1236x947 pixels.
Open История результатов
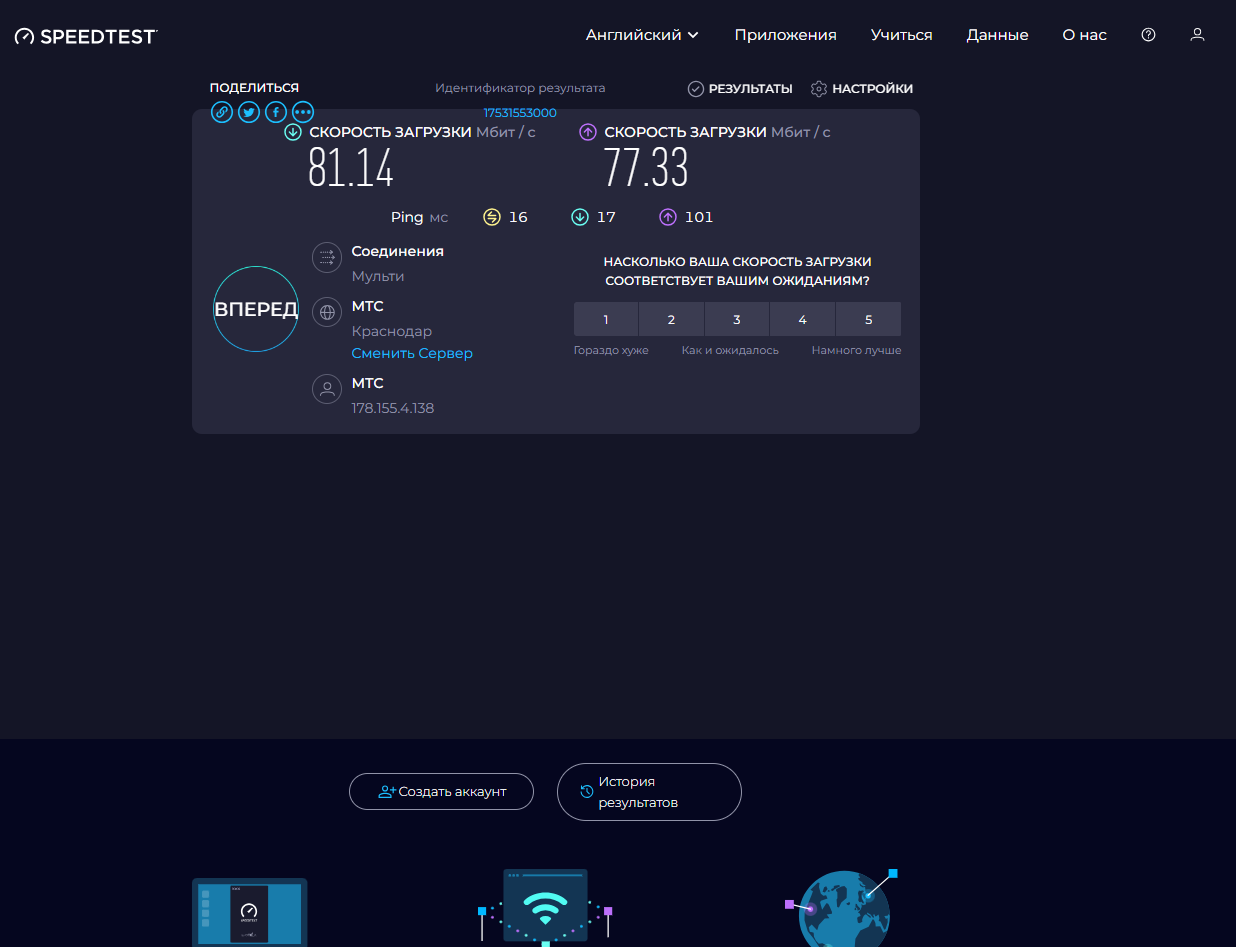(649, 792)
